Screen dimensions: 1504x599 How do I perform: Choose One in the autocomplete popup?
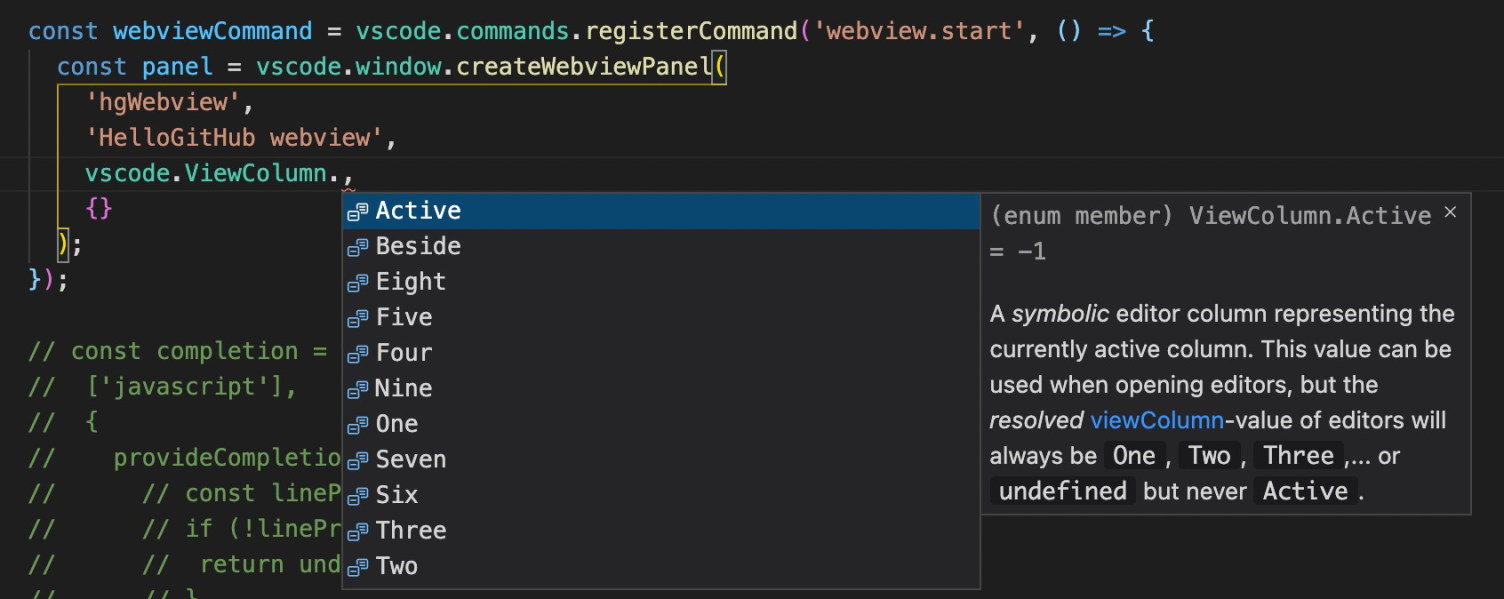click(397, 424)
